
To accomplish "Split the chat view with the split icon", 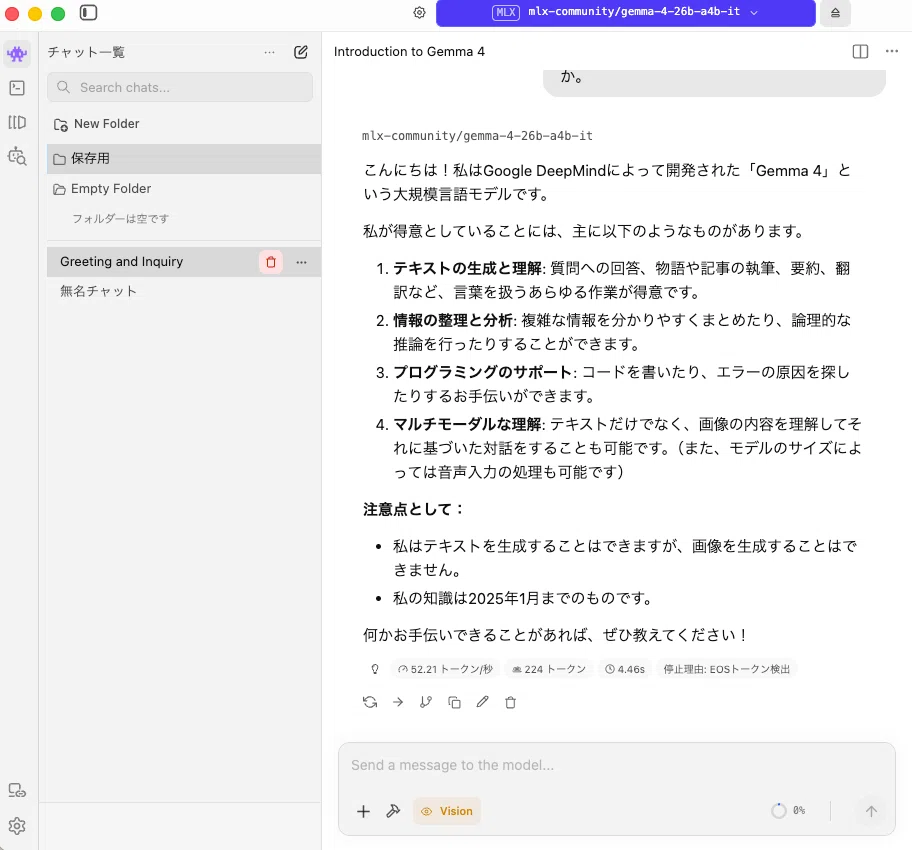I will 860,52.
